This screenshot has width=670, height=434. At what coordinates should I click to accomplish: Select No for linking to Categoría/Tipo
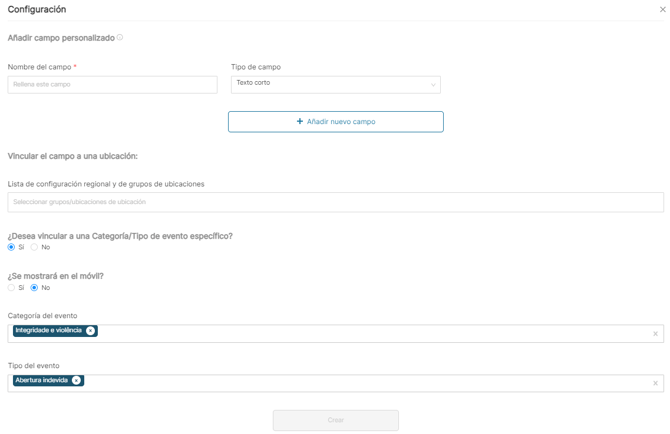pyautogui.click(x=34, y=247)
